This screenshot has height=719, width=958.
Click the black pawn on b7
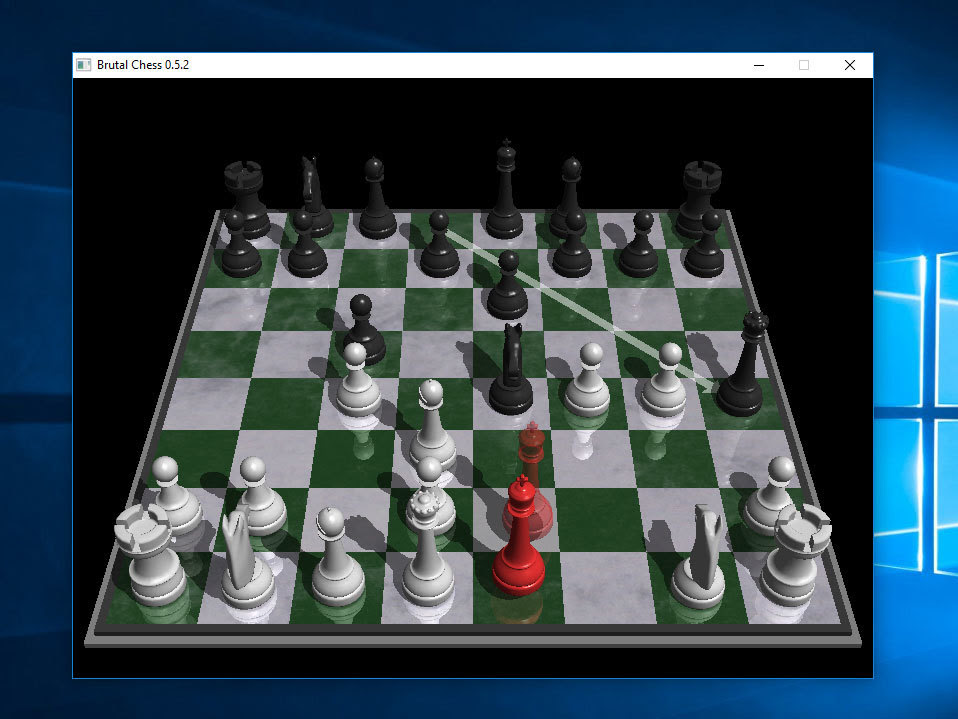(305, 244)
